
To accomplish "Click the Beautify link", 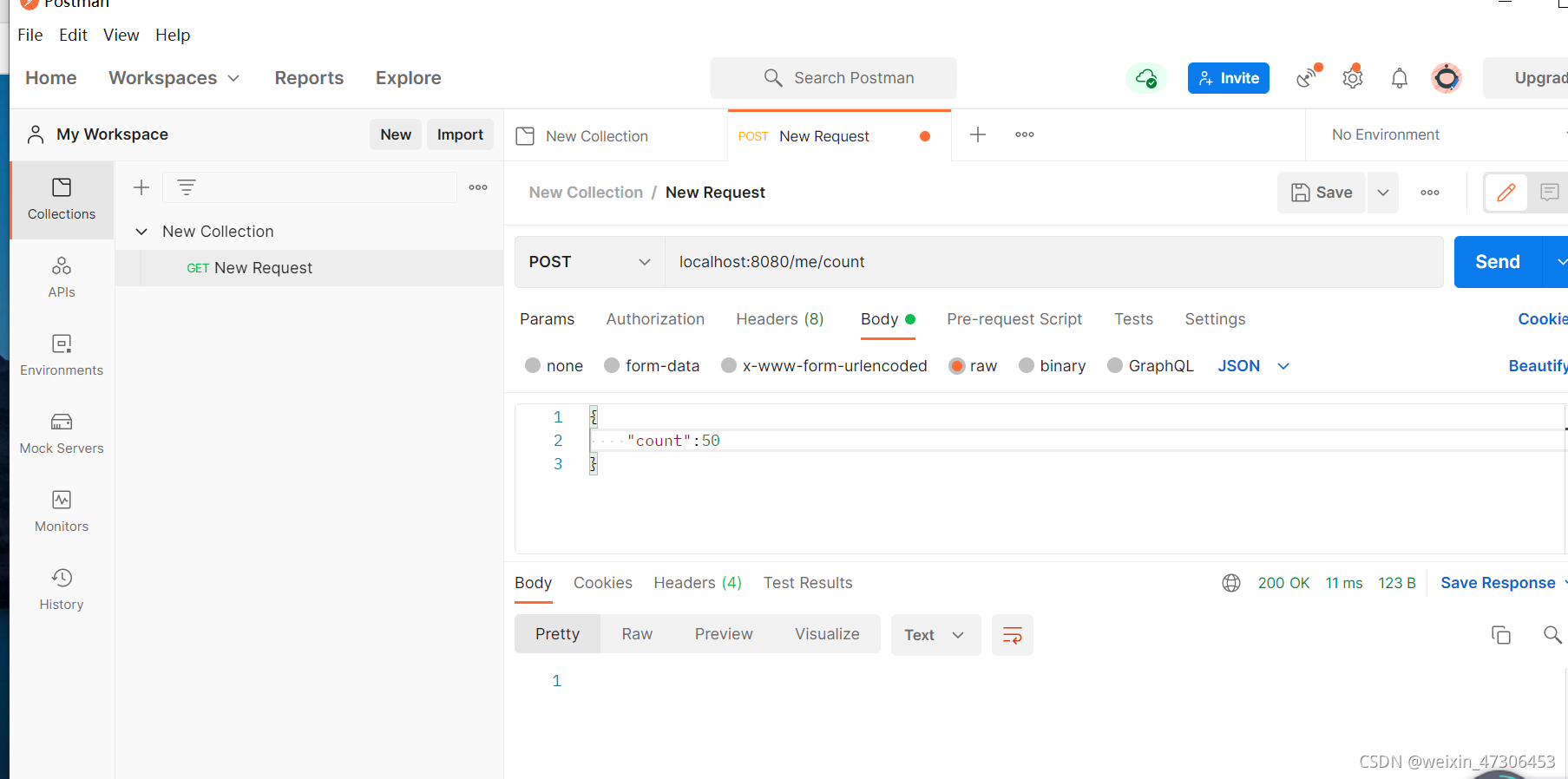I will [1538, 366].
